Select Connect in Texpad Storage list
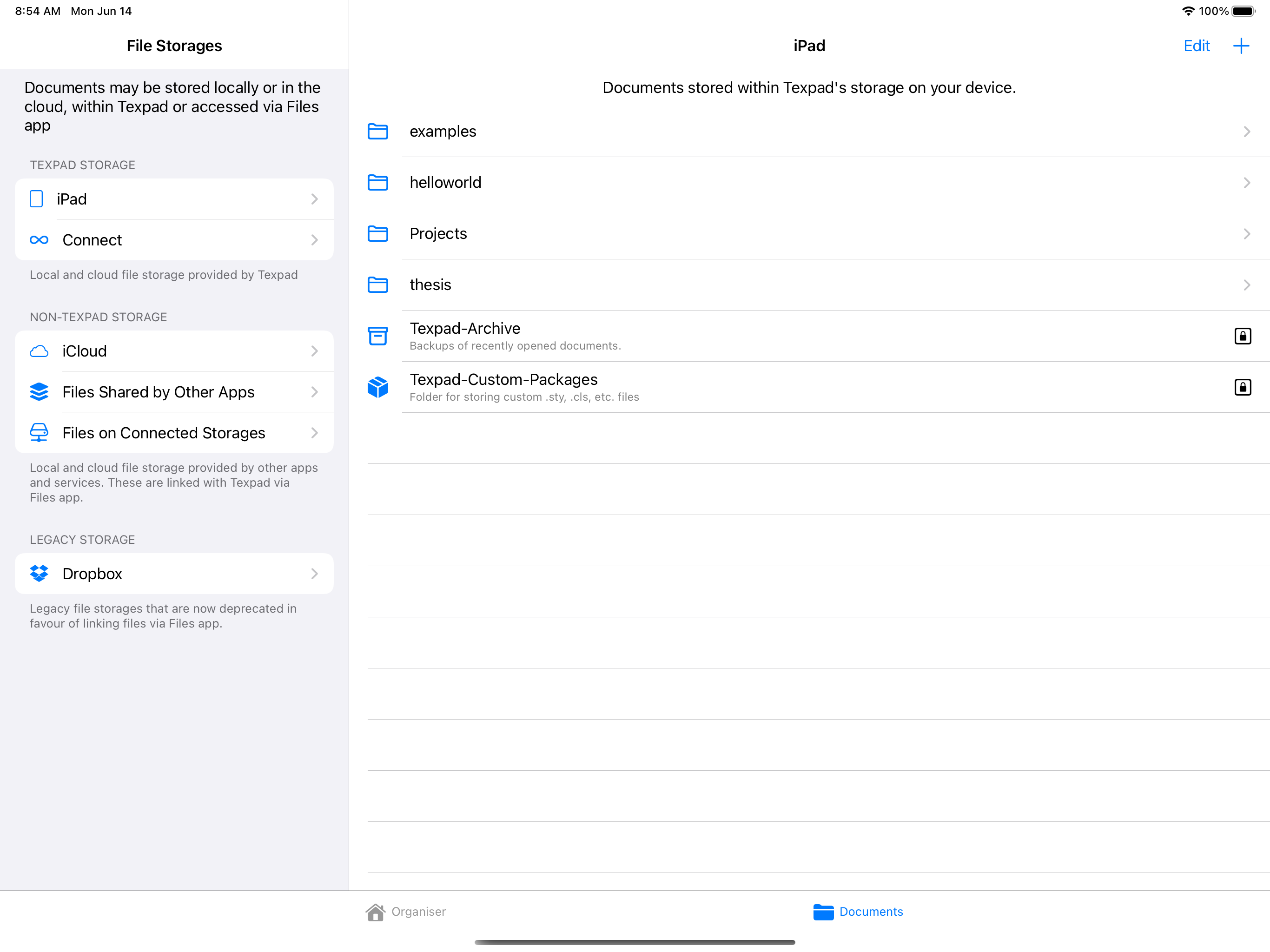 pyautogui.click(x=174, y=240)
